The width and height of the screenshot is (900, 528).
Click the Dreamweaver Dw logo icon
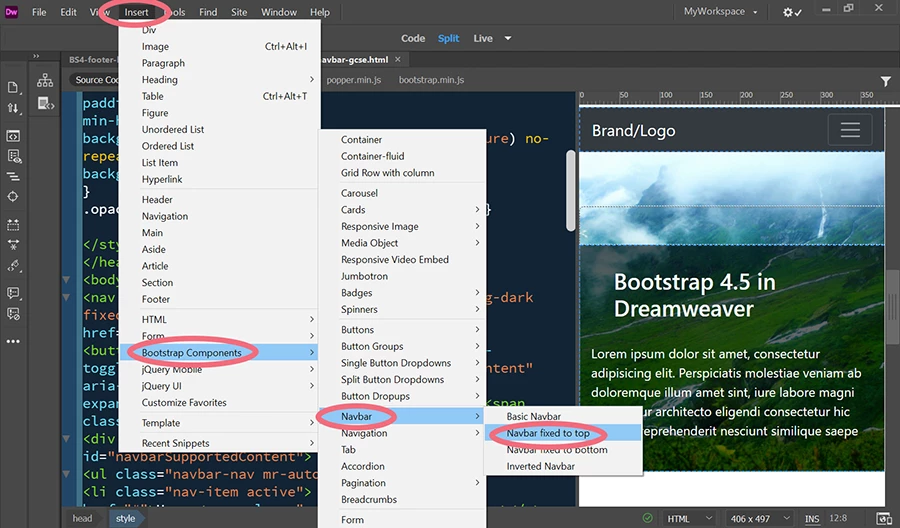click(x=11, y=11)
